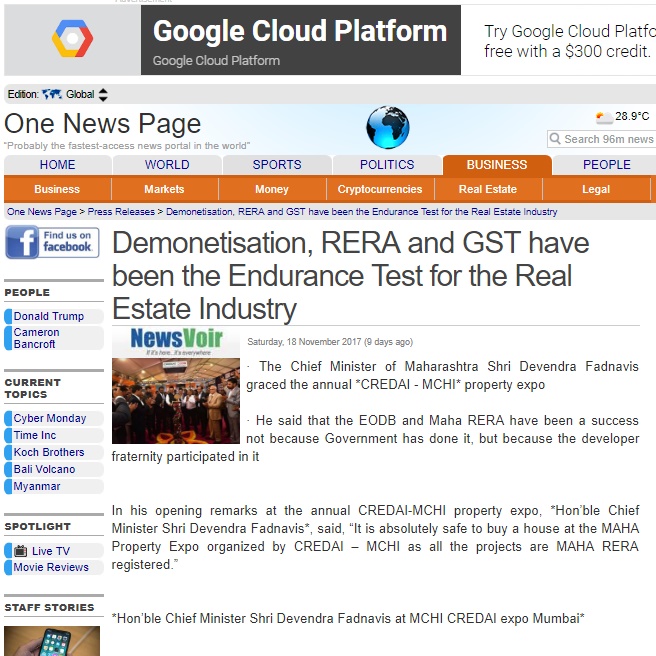This screenshot has height=656, width=656.
Task: Click the CURRENT TOPICS section heading
Action: (x=33, y=388)
